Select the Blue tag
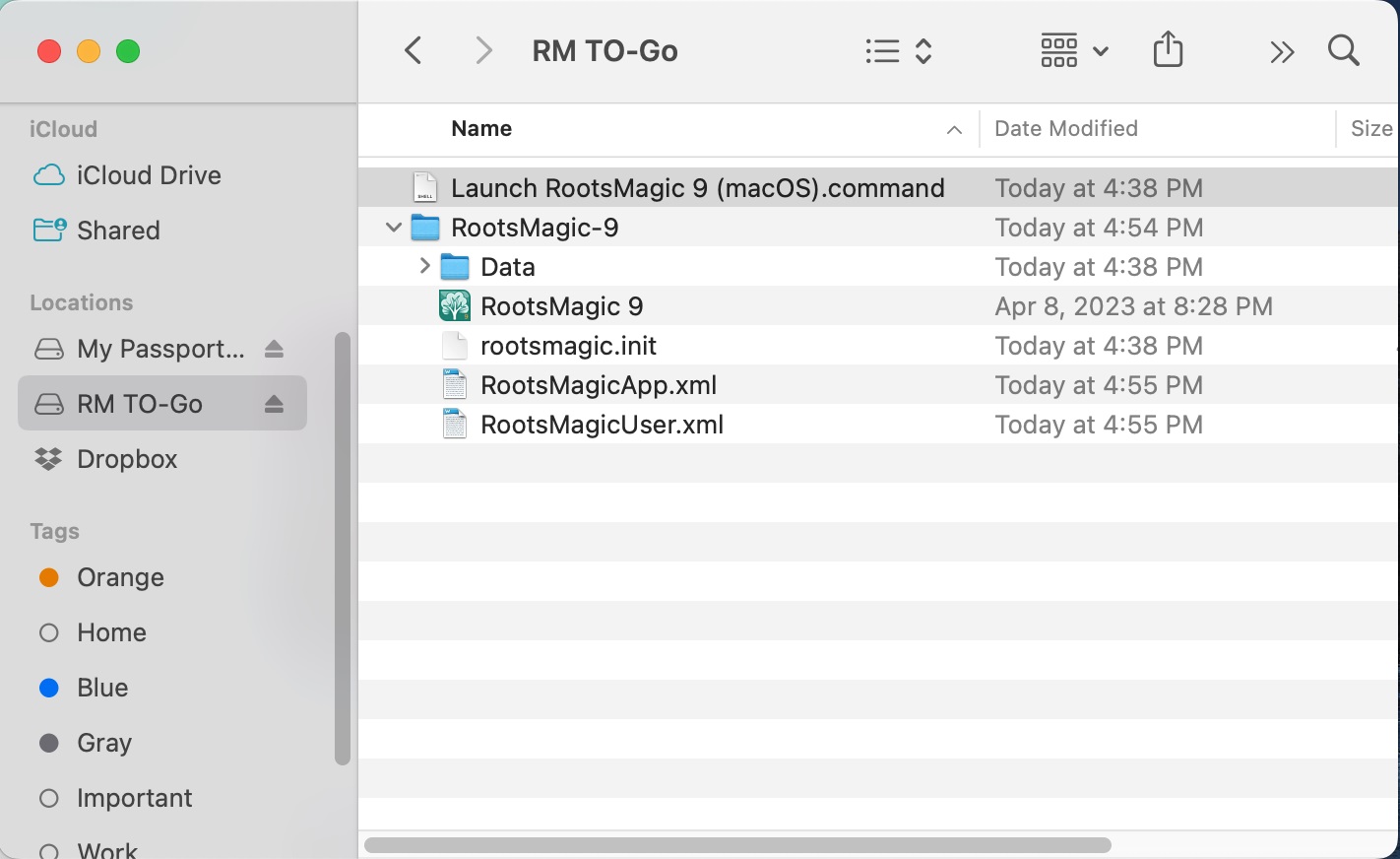1400x859 pixels. pyautogui.click(x=102, y=688)
